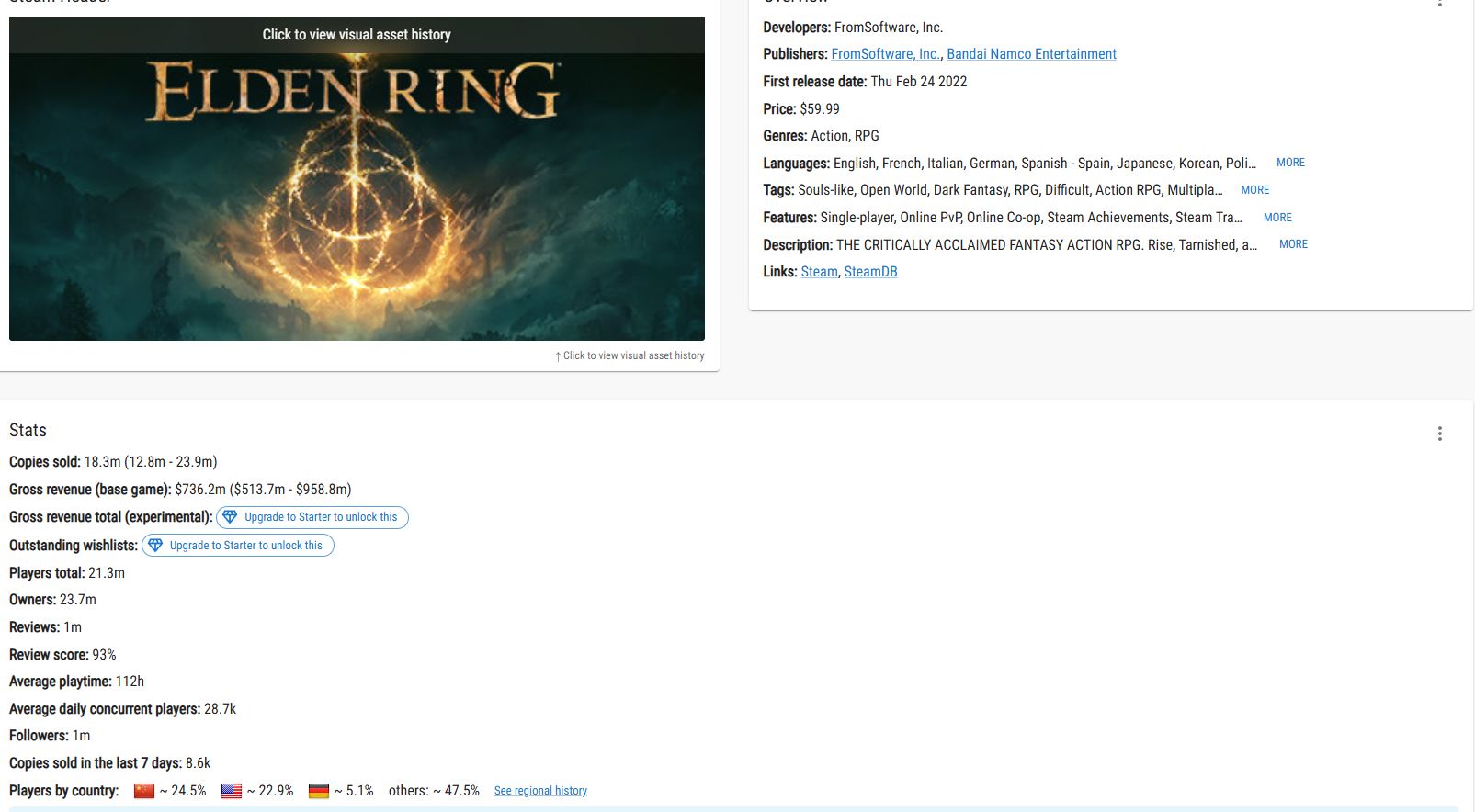1475x812 pixels.
Task: Click the Developers value 'FromSoftware, Inc.'
Action: click(x=889, y=28)
